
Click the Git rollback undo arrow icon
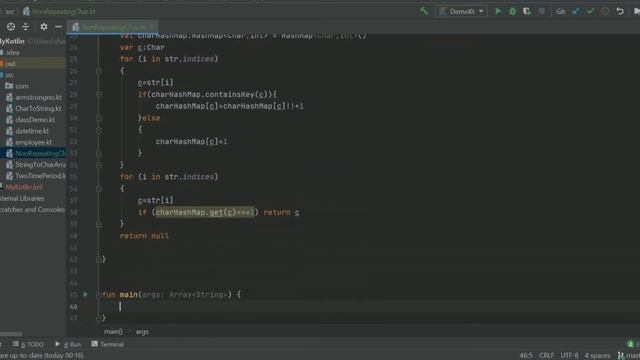(x=620, y=11)
